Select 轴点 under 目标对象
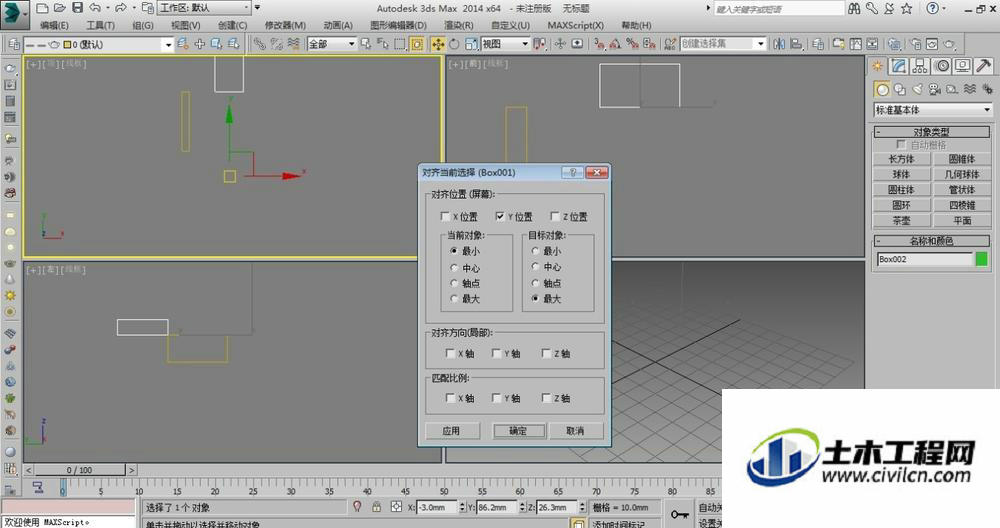 [535, 283]
